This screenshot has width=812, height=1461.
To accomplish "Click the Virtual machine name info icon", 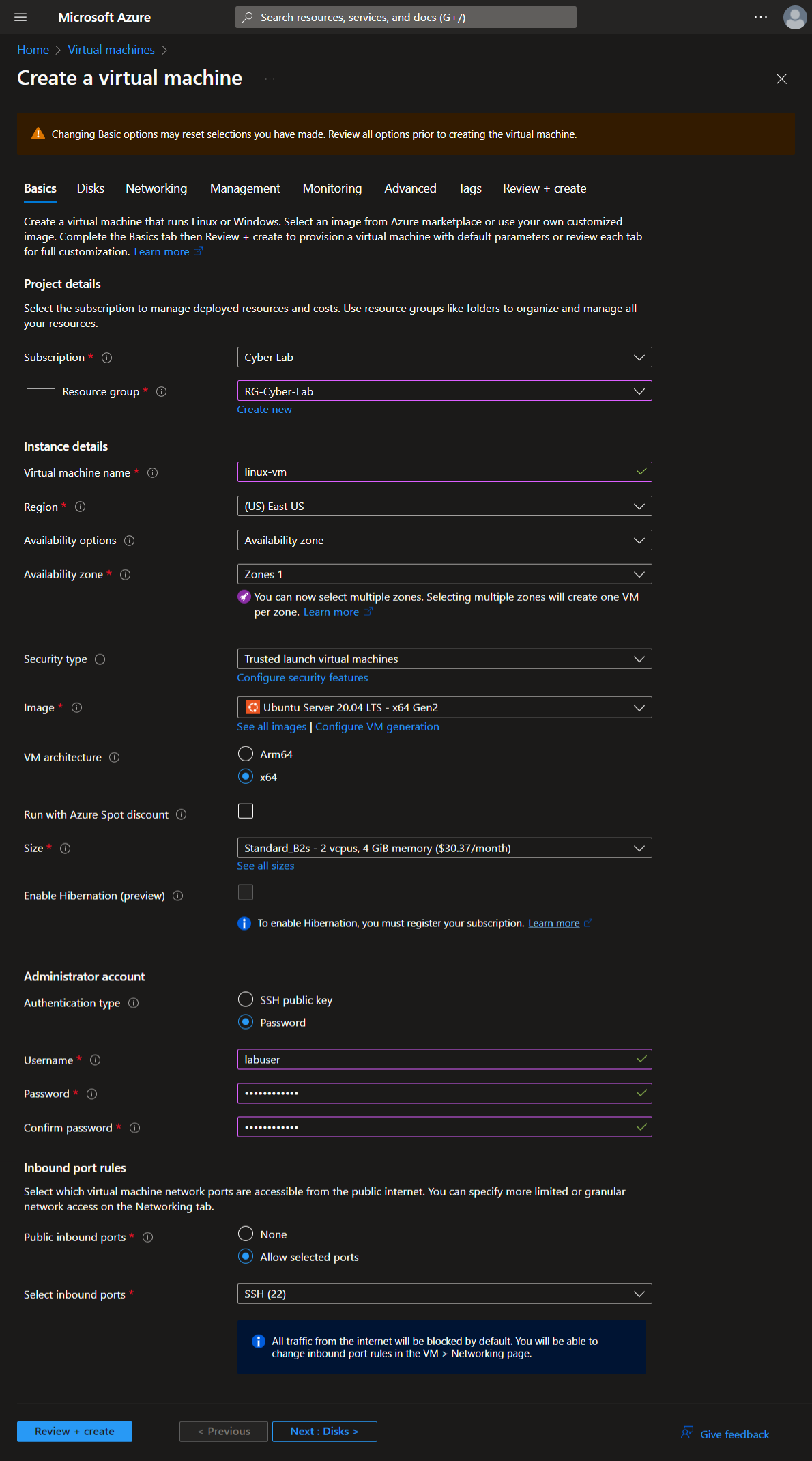I will tap(153, 473).
